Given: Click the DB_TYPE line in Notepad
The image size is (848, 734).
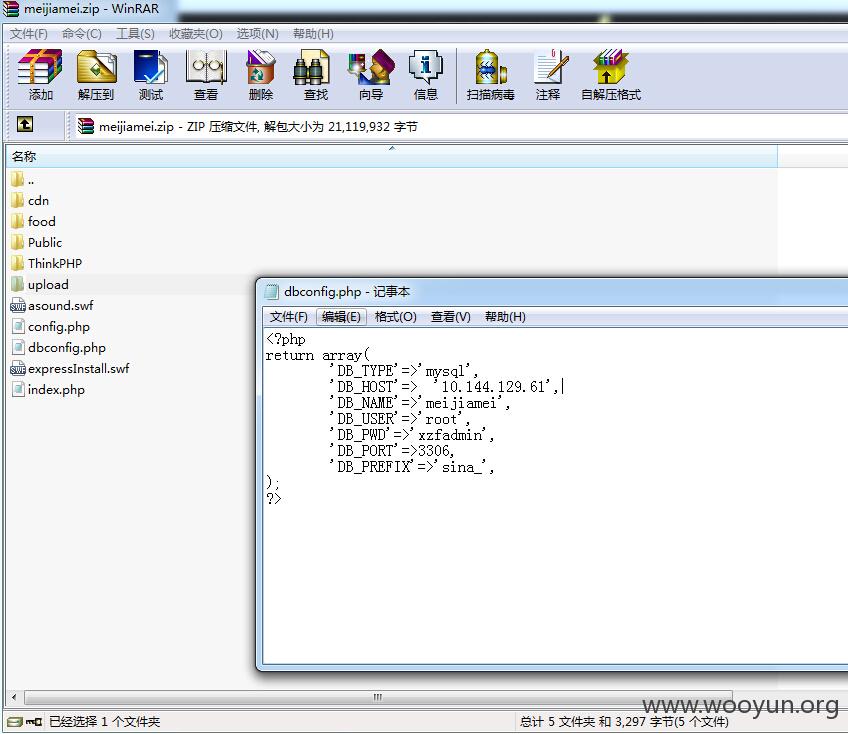Looking at the screenshot, I should coord(403,371).
